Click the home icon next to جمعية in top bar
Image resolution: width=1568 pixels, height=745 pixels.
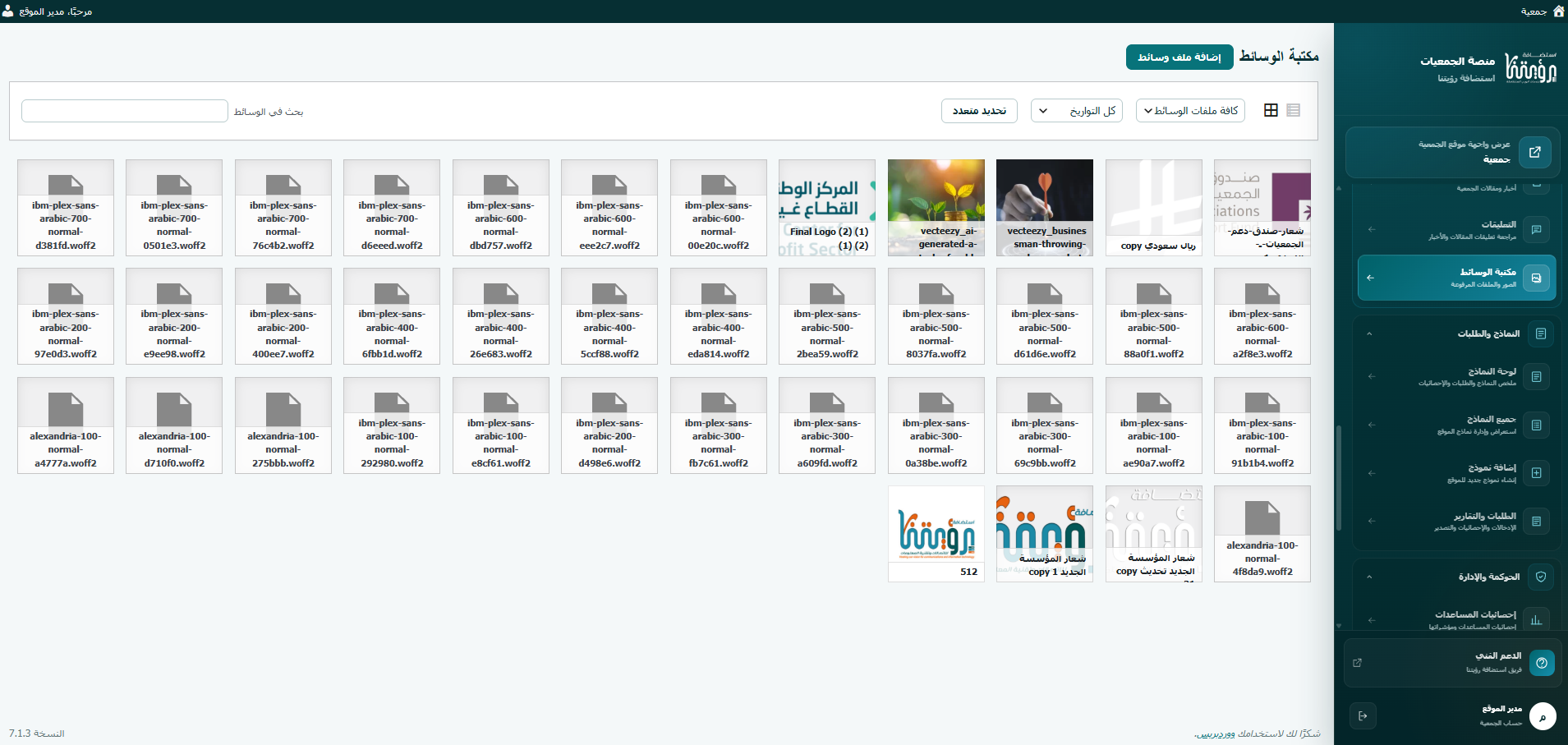click(1558, 11)
